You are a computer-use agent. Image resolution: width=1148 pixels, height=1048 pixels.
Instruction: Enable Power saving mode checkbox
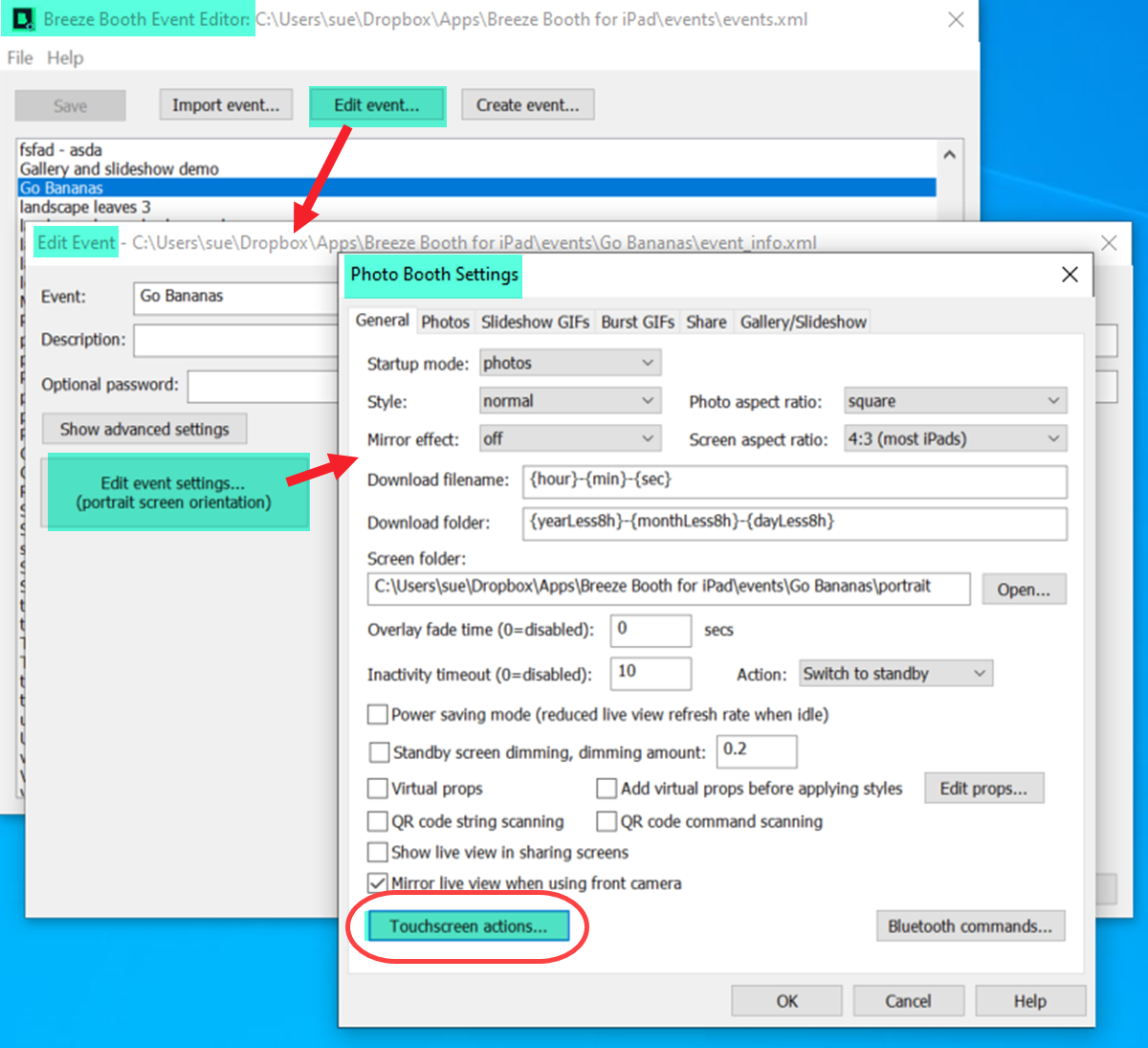pos(379,714)
